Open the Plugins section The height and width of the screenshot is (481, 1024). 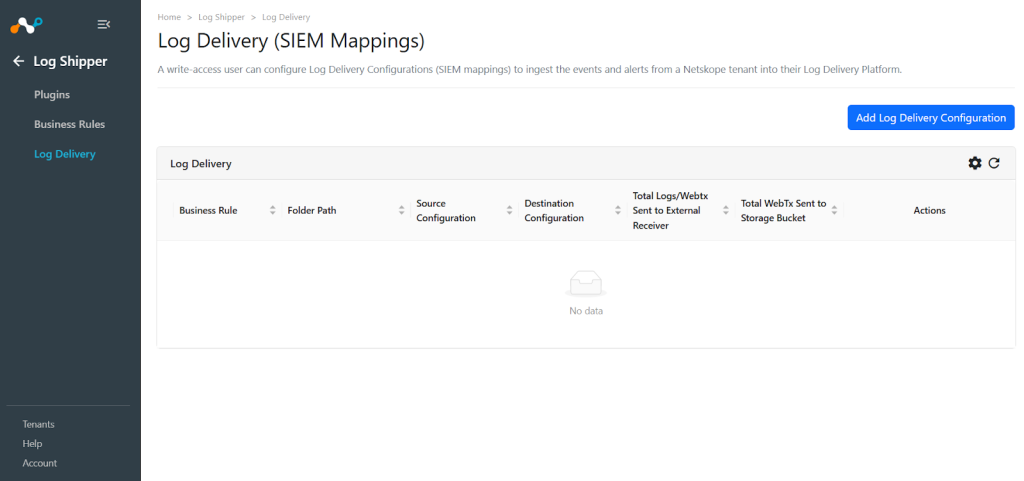tap(52, 95)
